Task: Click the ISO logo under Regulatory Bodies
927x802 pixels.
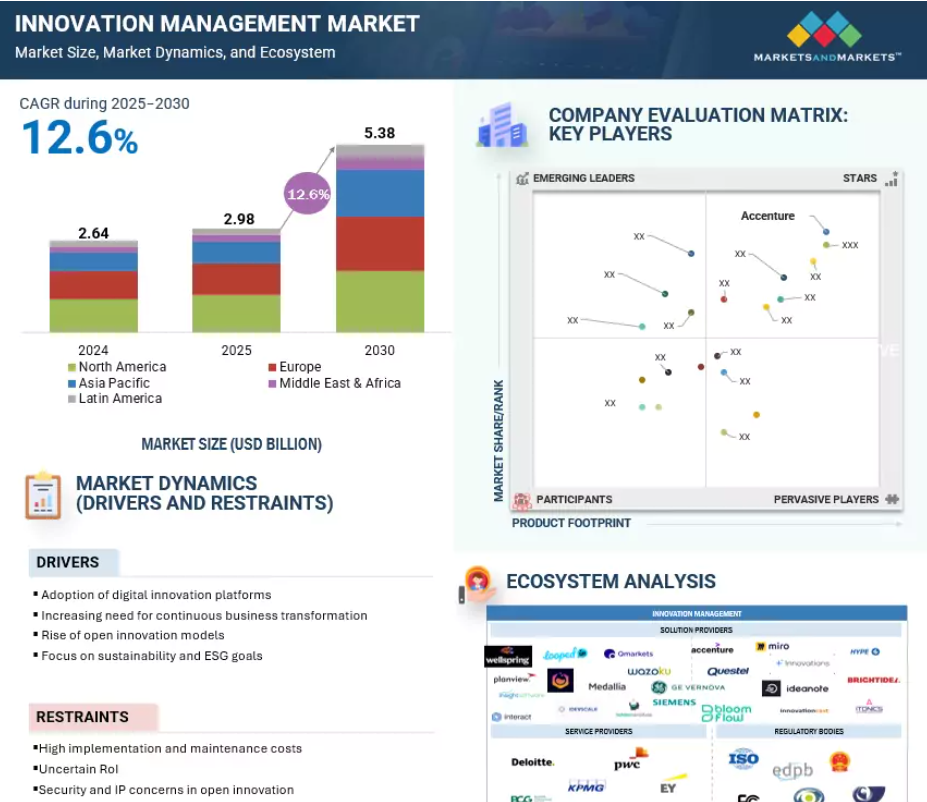Action: pyautogui.click(x=743, y=759)
